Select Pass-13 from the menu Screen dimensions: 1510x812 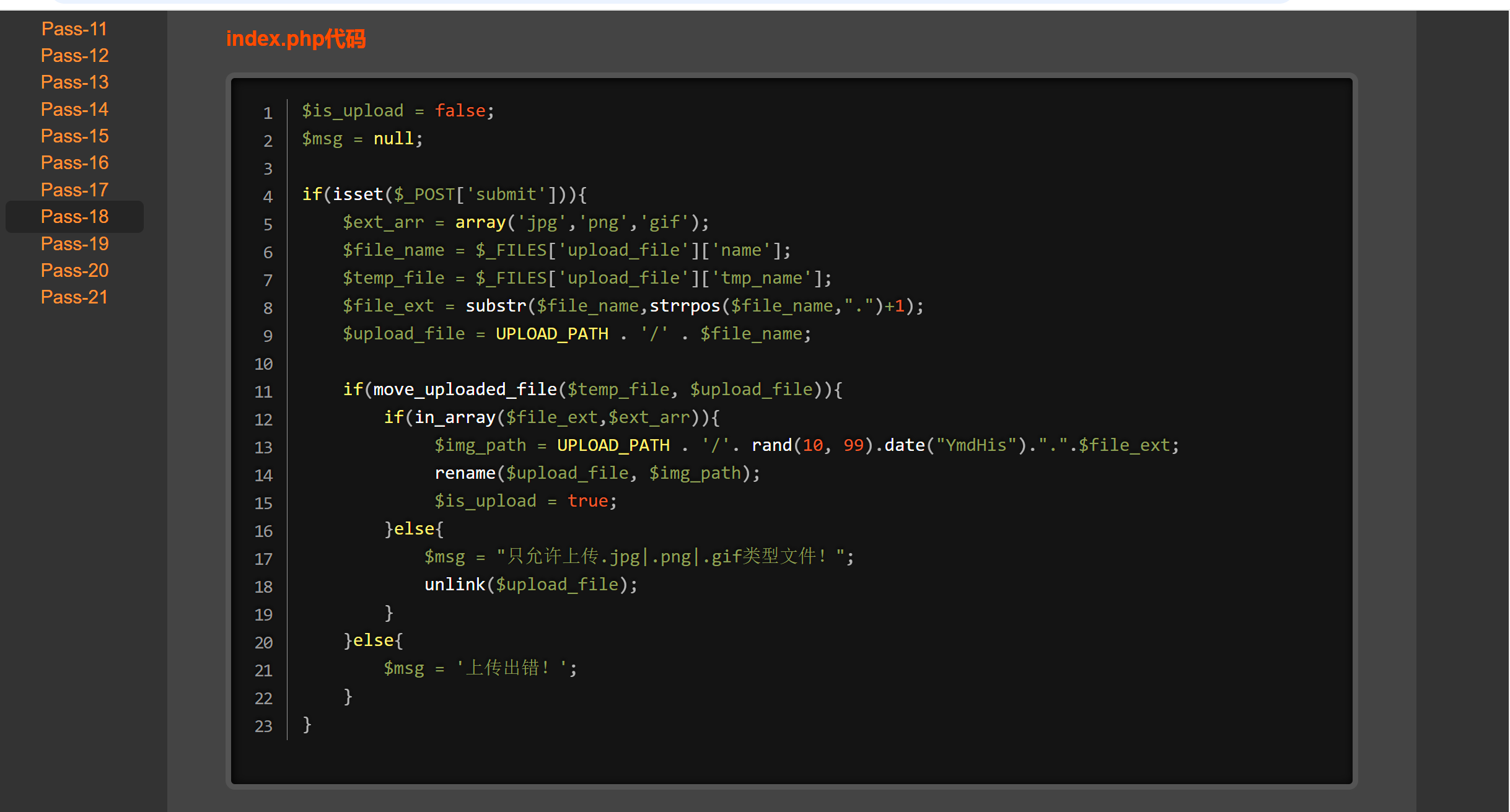pyautogui.click(x=74, y=82)
